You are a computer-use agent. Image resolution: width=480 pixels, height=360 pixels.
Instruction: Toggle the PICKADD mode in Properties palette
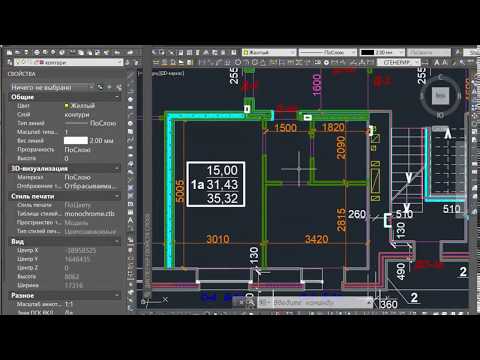(x=100, y=87)
